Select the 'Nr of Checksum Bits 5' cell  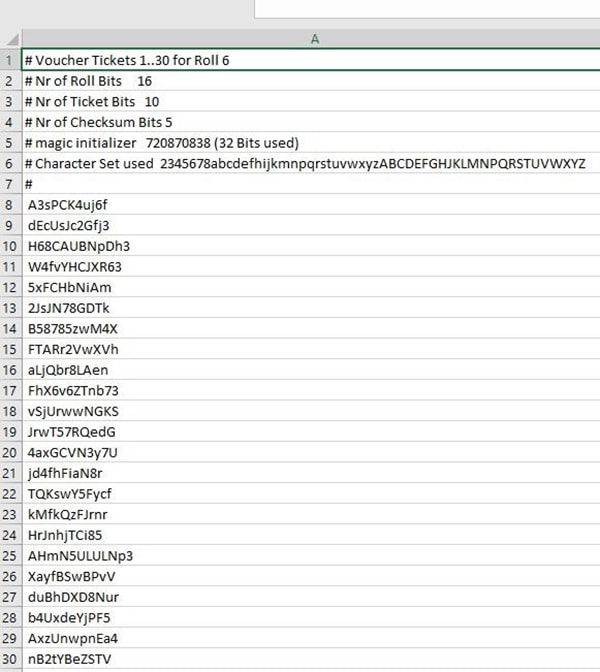100,122
